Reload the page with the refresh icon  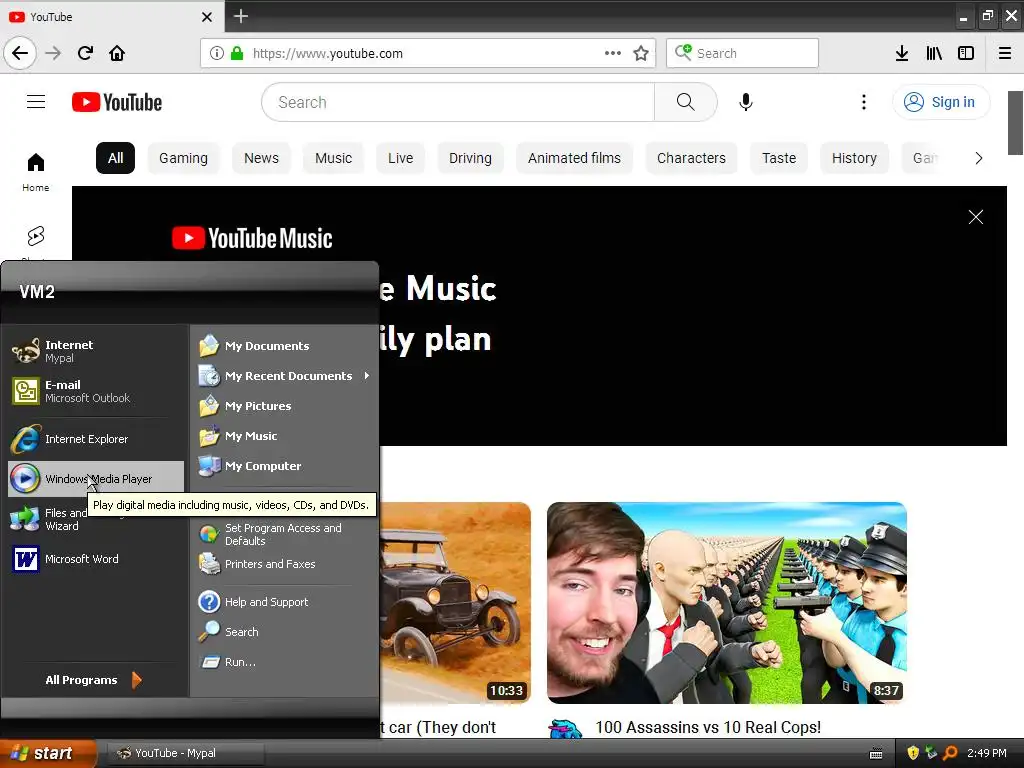click(x=85, y=53)
